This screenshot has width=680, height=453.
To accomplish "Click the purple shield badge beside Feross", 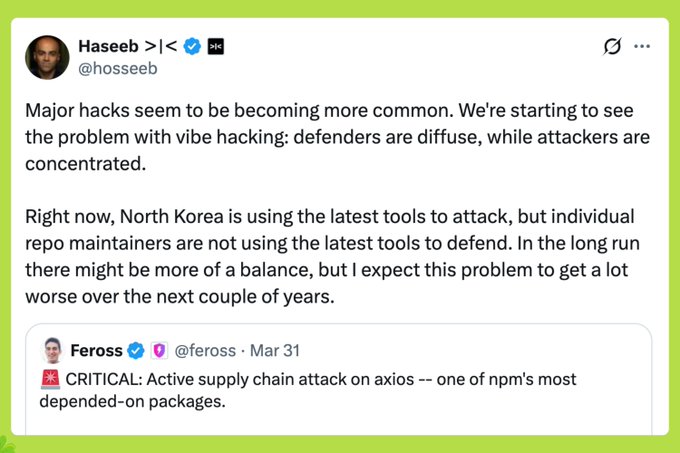I will (x=158, y=351).
